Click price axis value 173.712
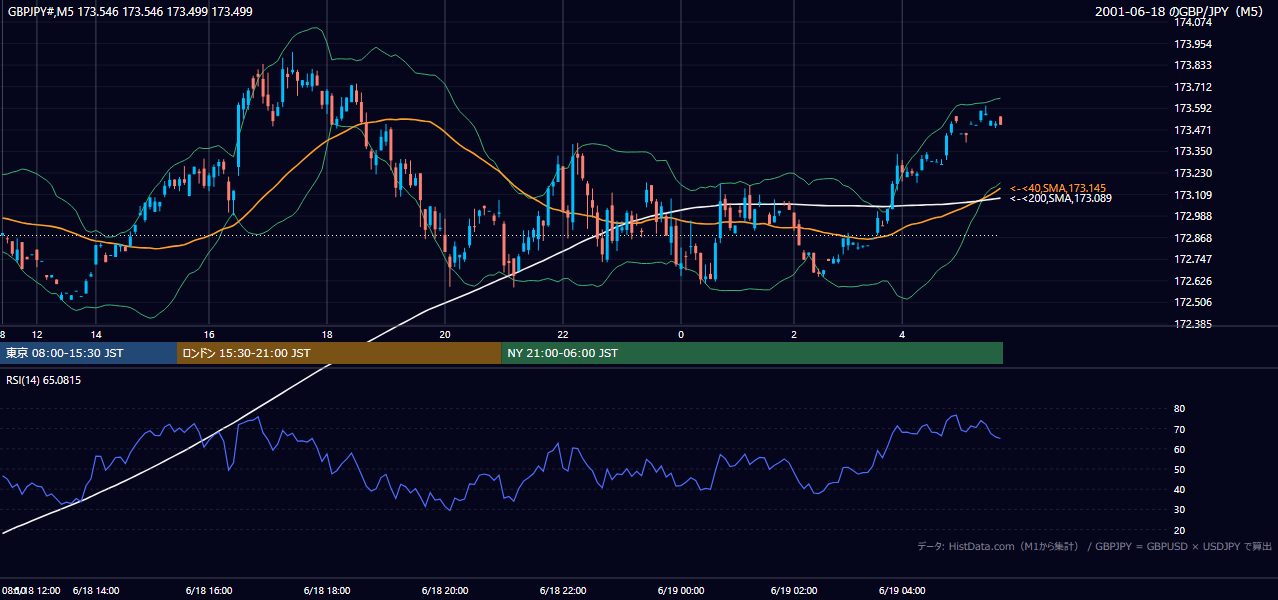This screenshot has height=600, width=1278. (1193, 87)
